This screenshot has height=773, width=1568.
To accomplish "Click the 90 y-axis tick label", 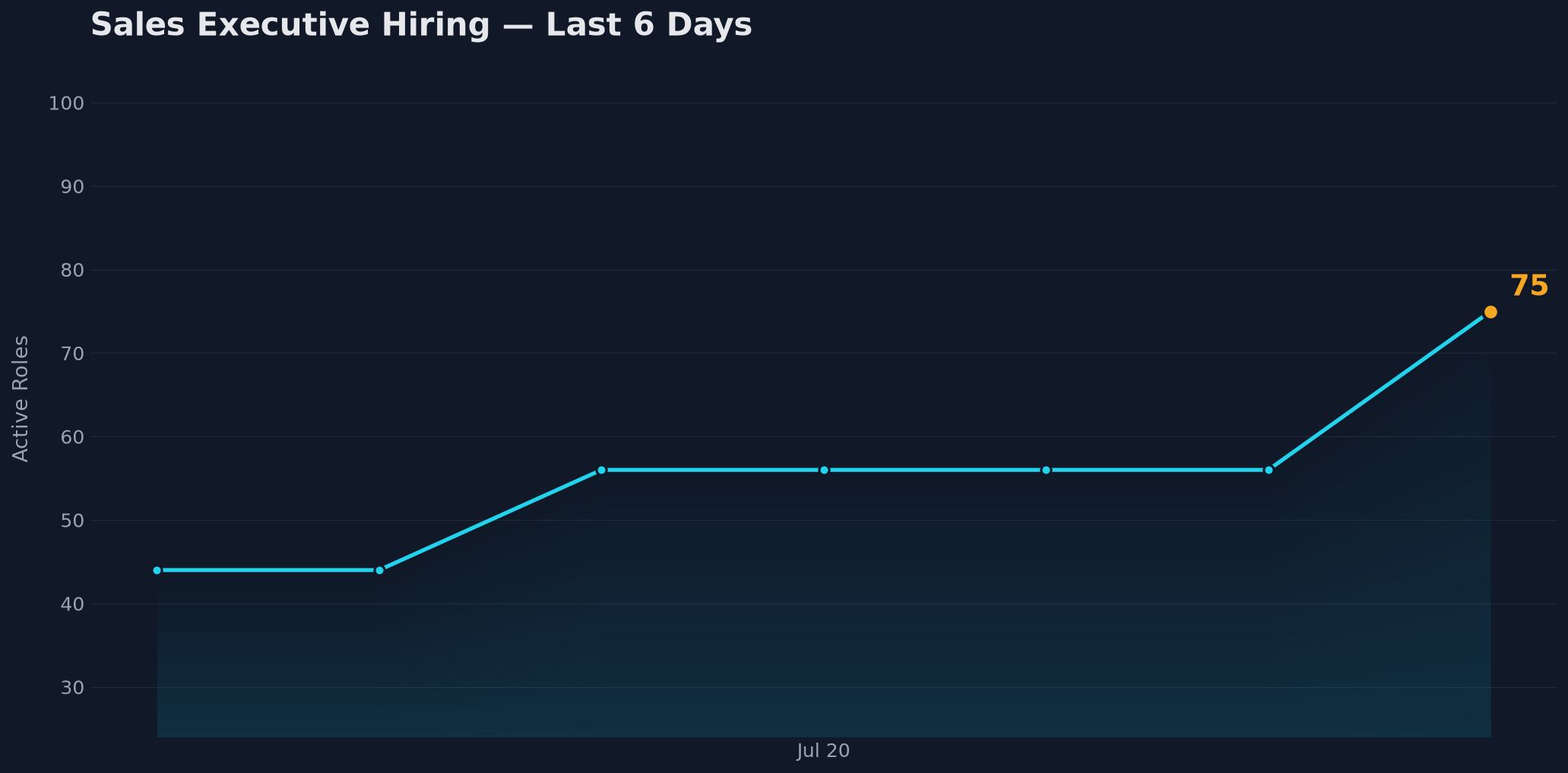I will pos(71,187).
